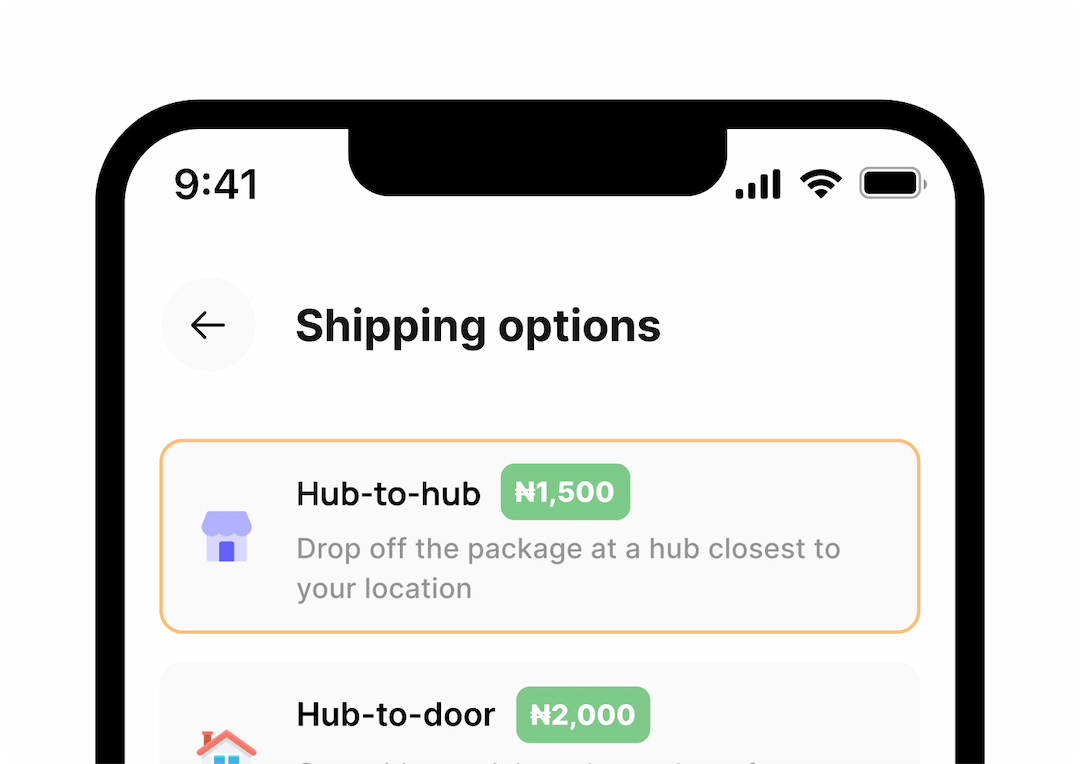This screenshot has width=1080, height=764.
Task: Tap the ₦2,000 price badge
Action: (583, 714)
